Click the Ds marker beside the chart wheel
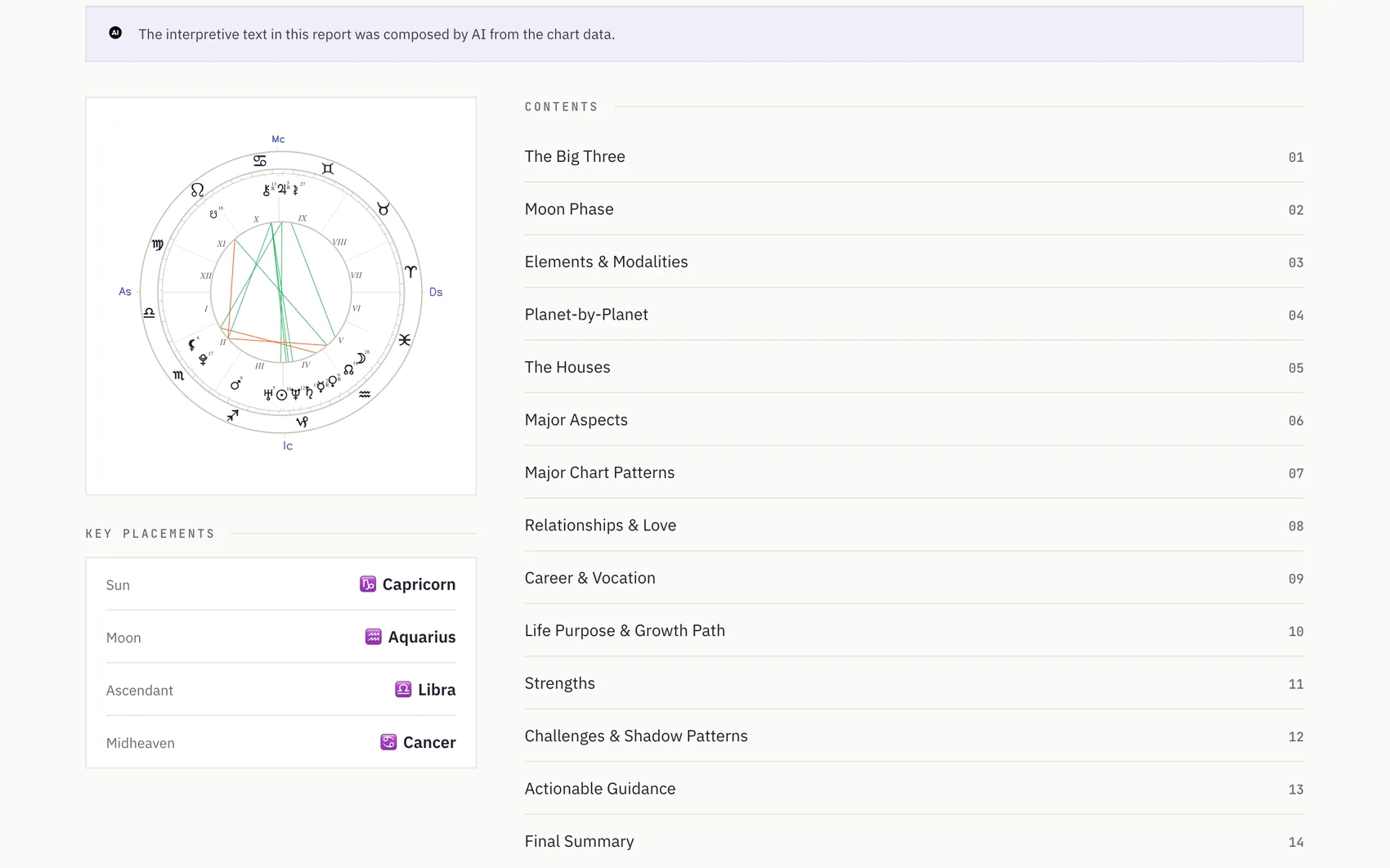1390x868 pixels. point(436,292)
